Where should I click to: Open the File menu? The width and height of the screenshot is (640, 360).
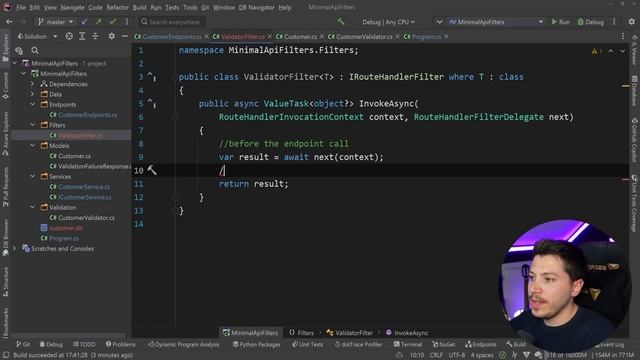pos(21,7)
